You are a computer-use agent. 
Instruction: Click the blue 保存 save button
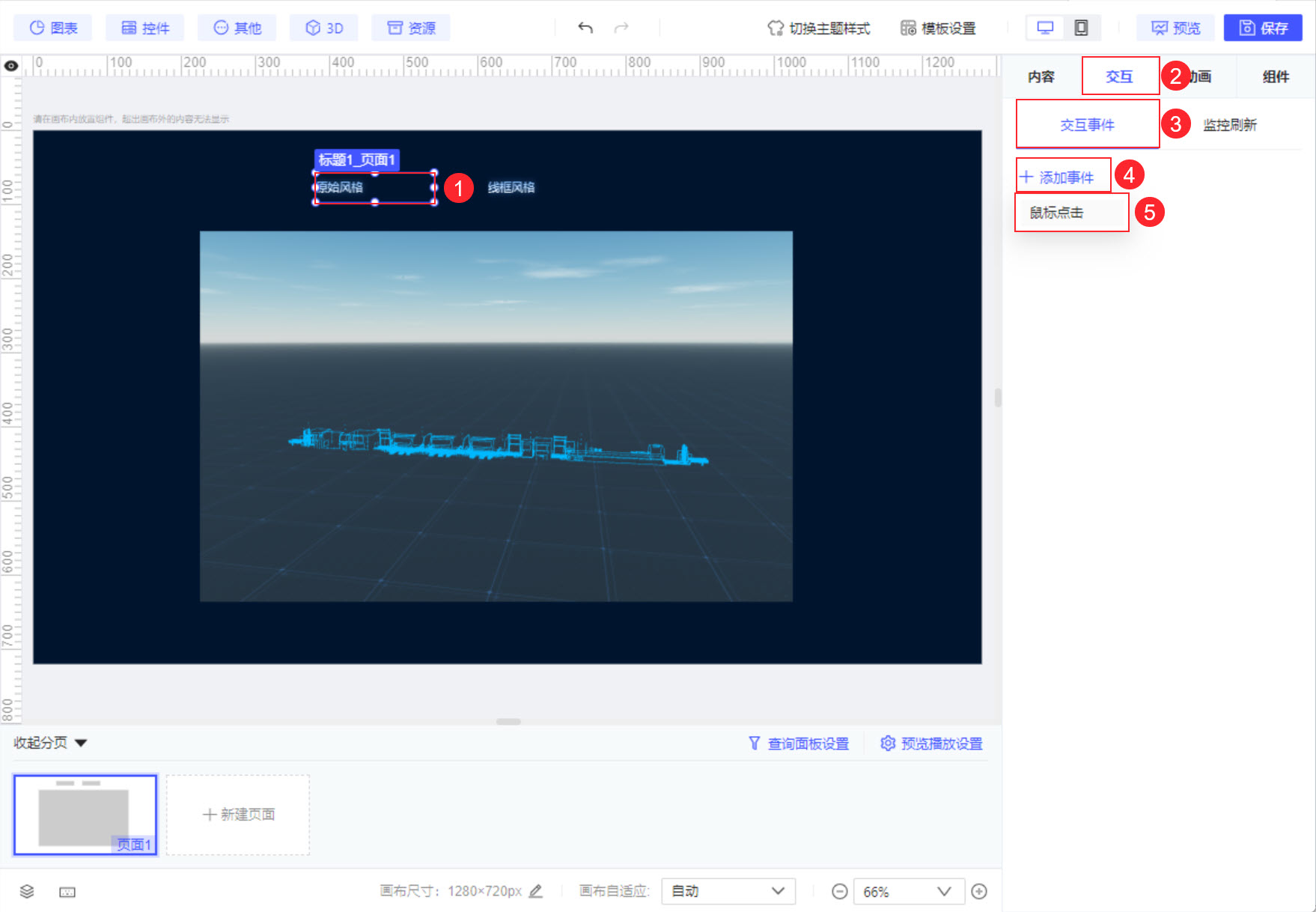click(1263, 28)
